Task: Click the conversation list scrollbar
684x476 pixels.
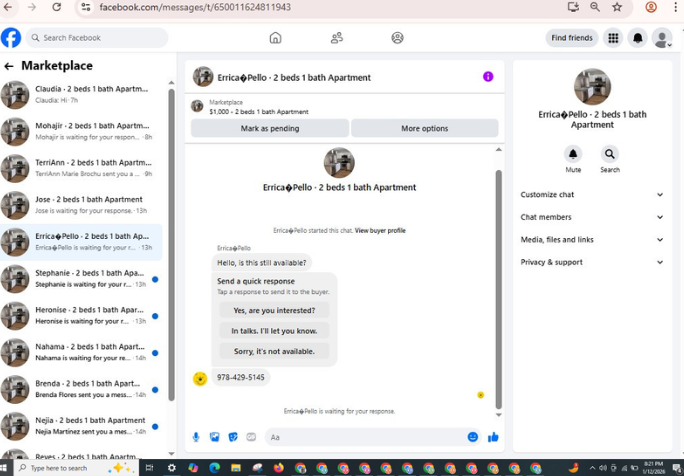Action: click(x=171, y=244)
